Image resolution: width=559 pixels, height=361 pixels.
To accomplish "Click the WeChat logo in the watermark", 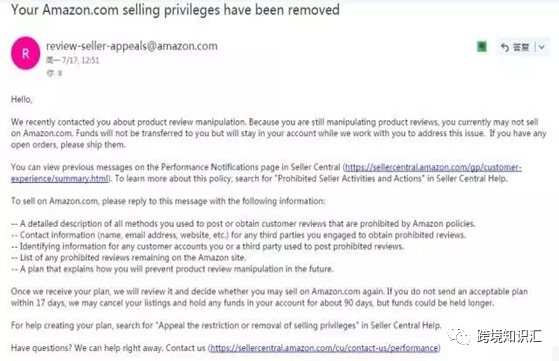I will [x=459, y=336].
